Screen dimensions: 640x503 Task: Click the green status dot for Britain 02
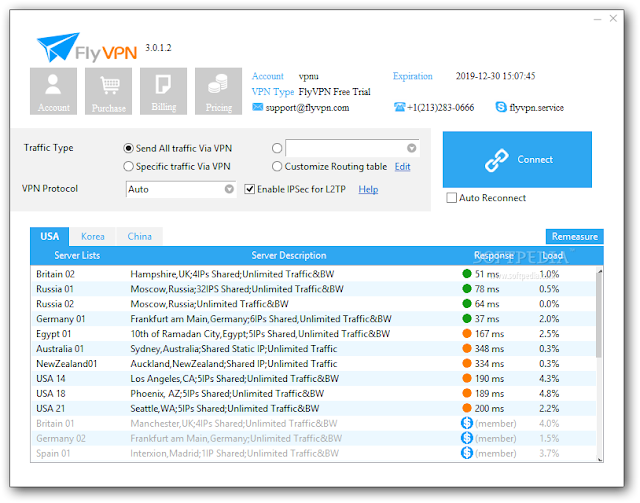tap(467, 274)
